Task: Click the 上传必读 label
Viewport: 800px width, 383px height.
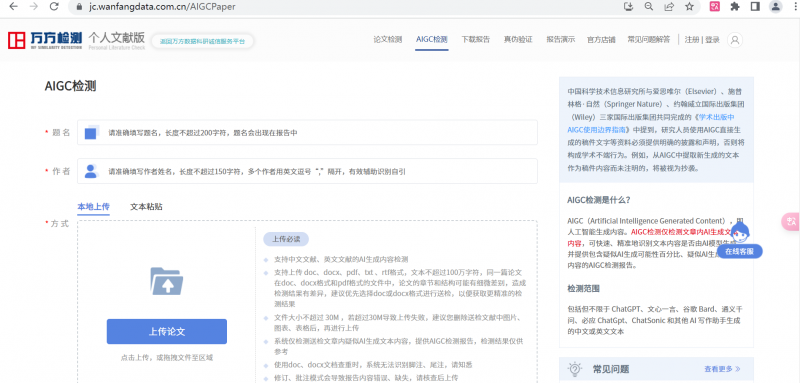Action: 286,239
